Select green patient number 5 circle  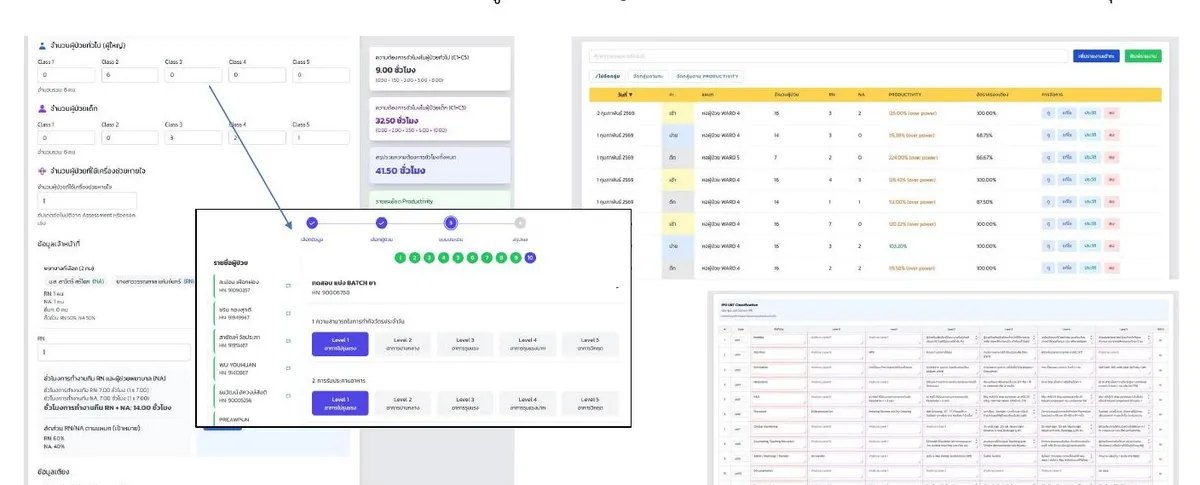[458, 257]
